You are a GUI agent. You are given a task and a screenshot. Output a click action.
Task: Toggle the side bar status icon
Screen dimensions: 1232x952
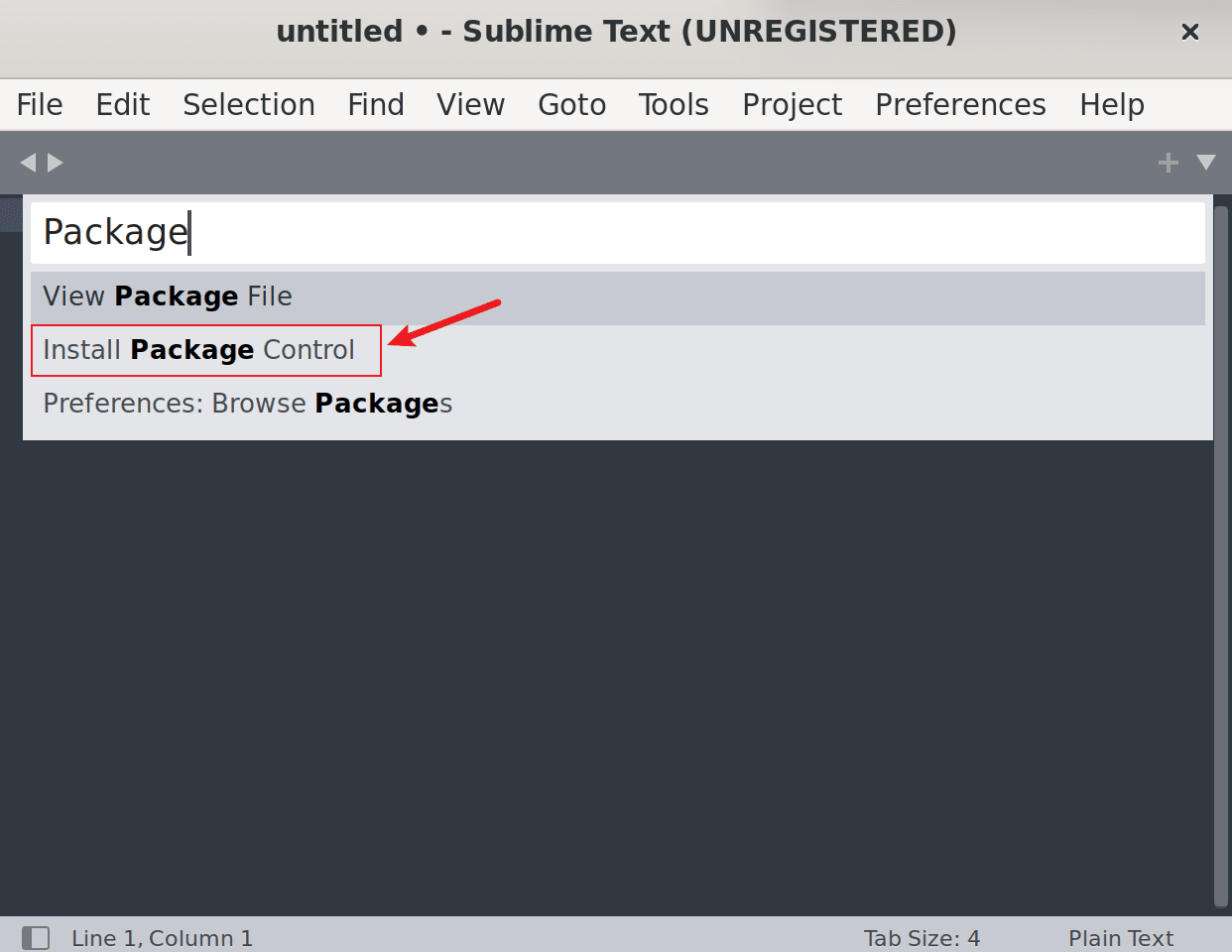(x=36, y=937)
